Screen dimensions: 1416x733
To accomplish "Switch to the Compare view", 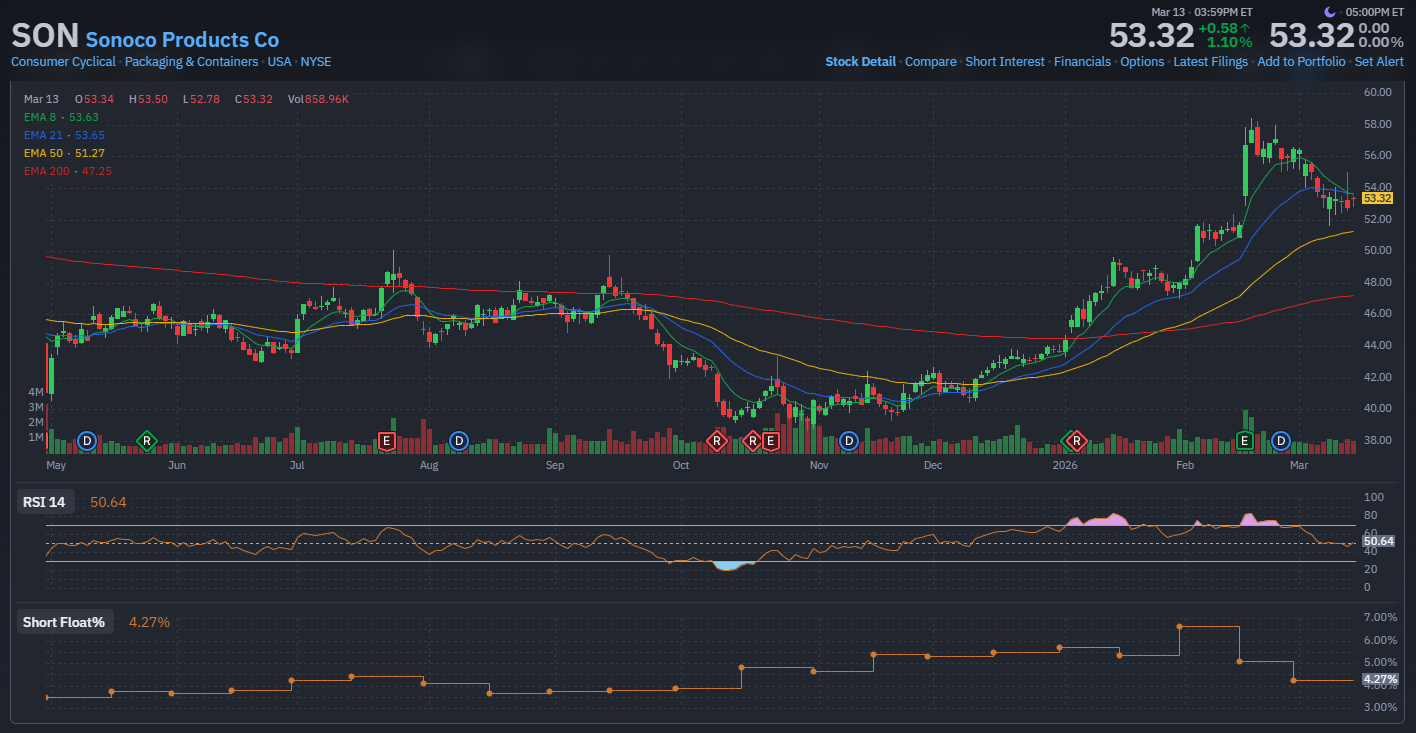I will [x=931, y=61].
